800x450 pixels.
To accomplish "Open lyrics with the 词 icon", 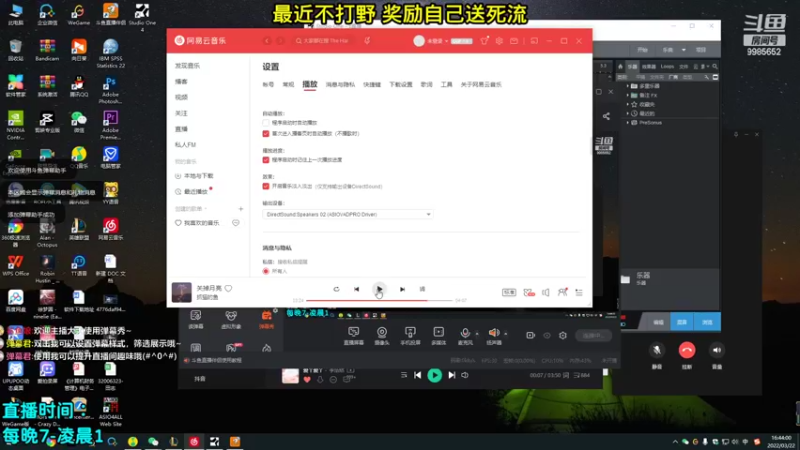I will [422, 289].
